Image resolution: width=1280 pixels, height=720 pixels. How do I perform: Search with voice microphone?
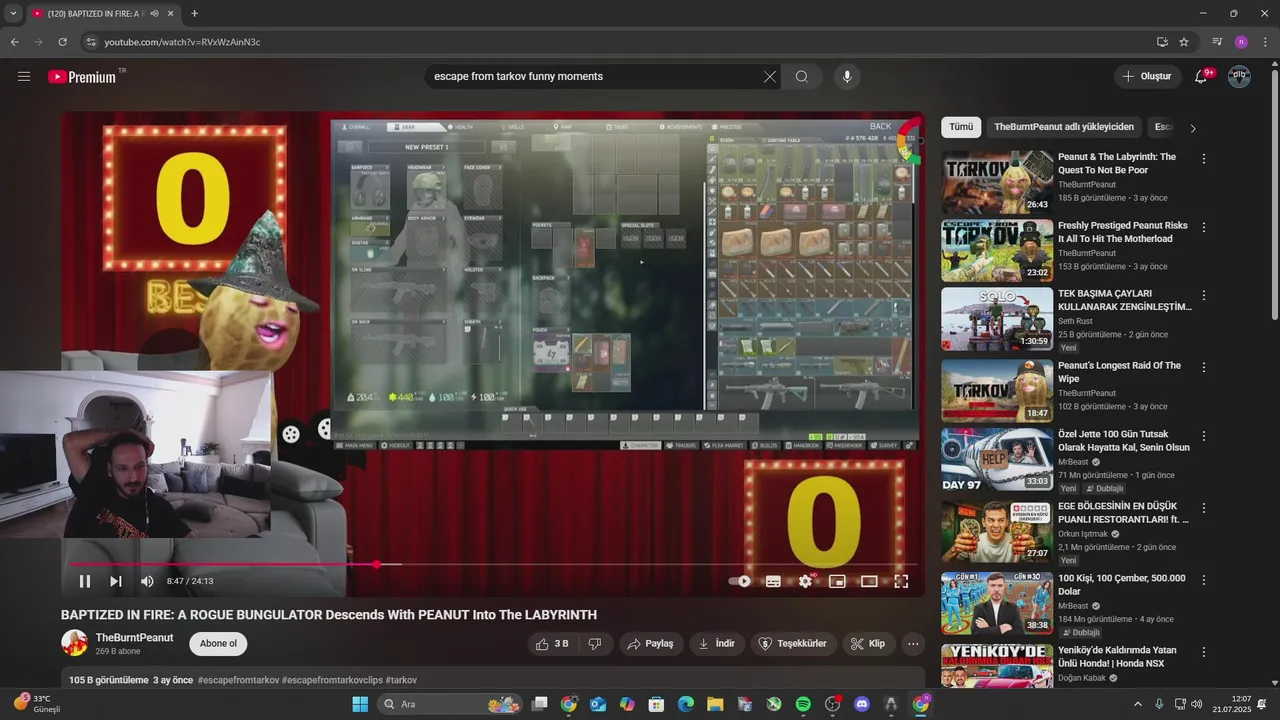point(847,77)
